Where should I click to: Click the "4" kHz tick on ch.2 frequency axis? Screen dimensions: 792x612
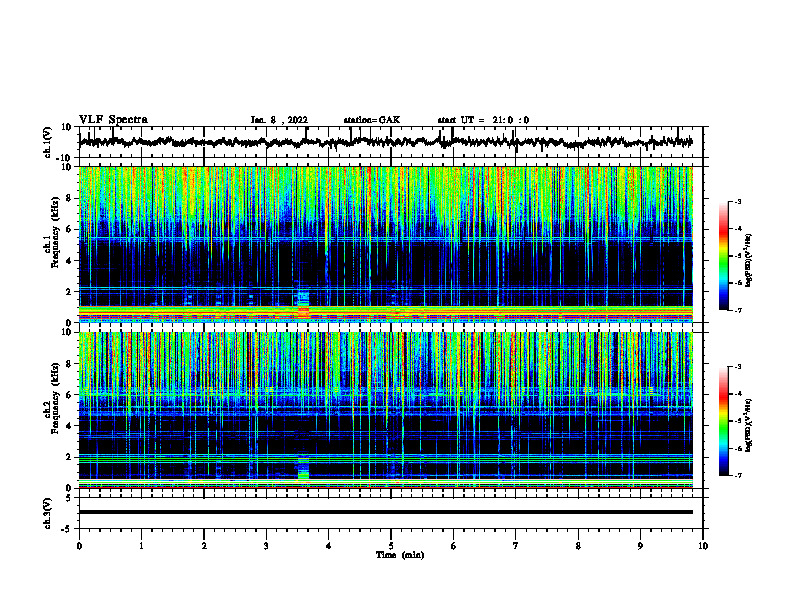click(69, 426)
